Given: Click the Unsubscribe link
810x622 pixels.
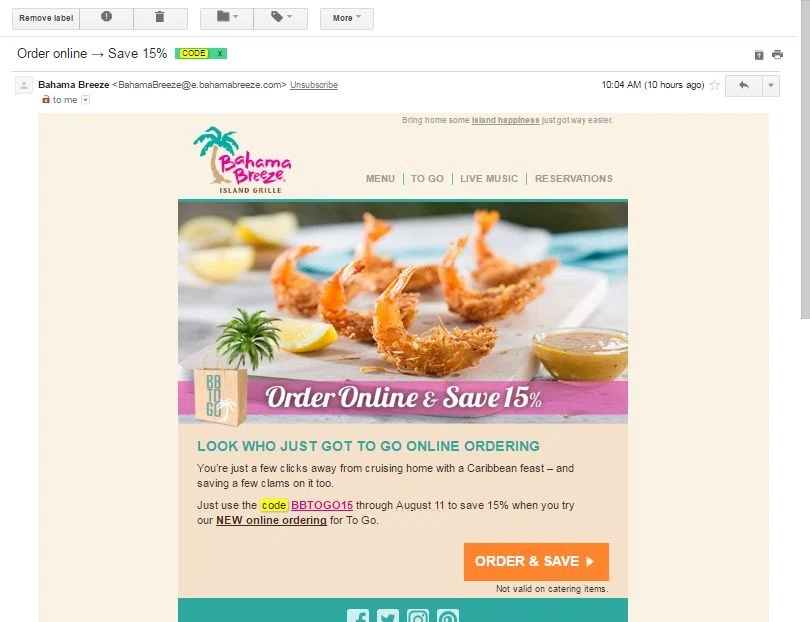Looking at the screenshot, I should [x=314, y=85].
